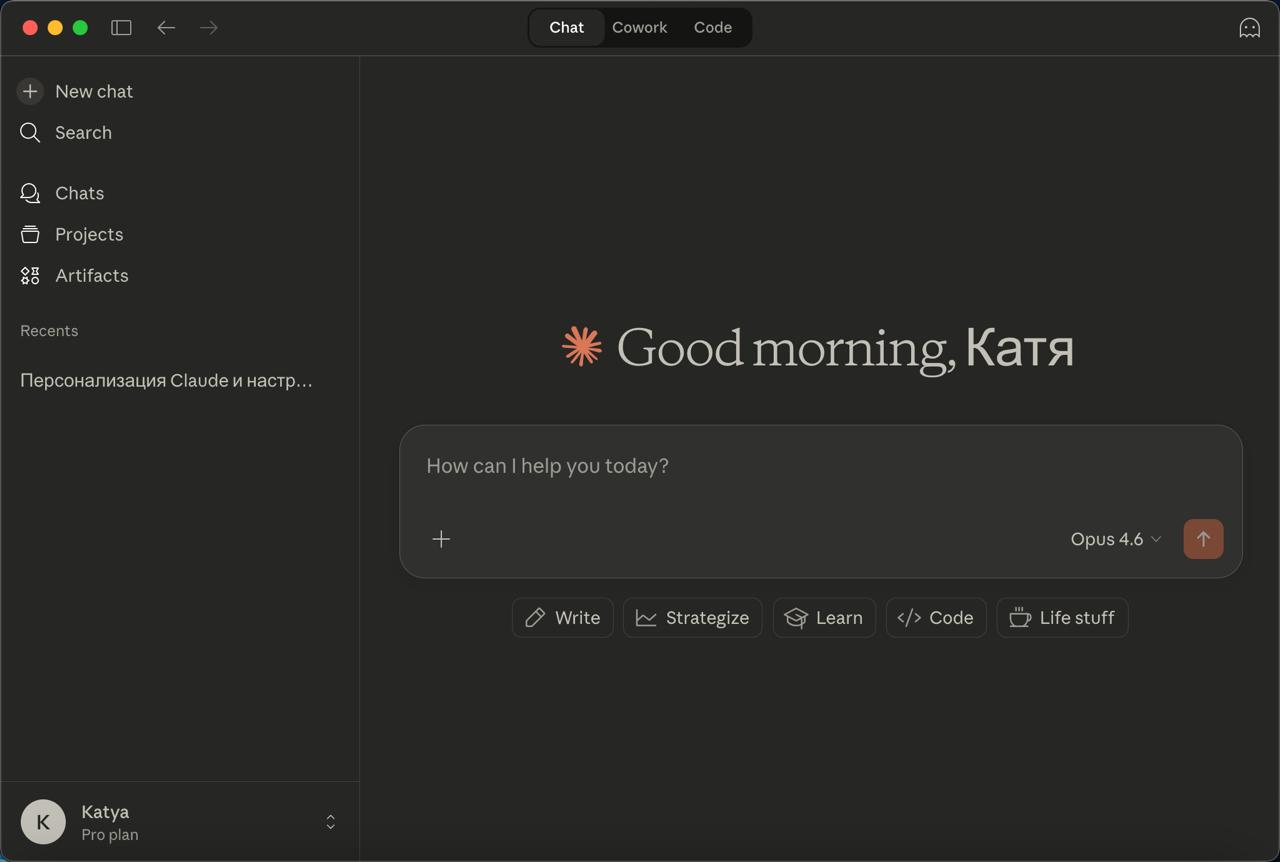
Task: Click the Pro plan label
Action: 110,835
